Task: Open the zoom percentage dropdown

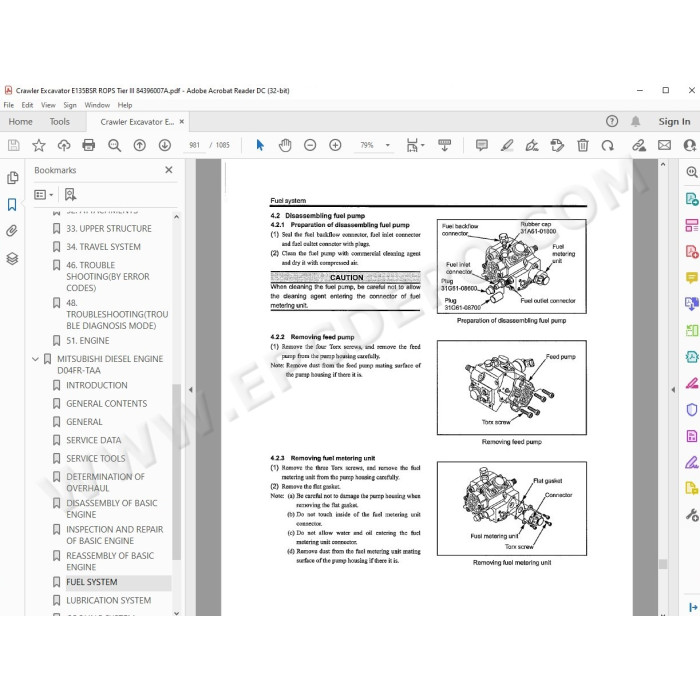Action: pos(388,145)
